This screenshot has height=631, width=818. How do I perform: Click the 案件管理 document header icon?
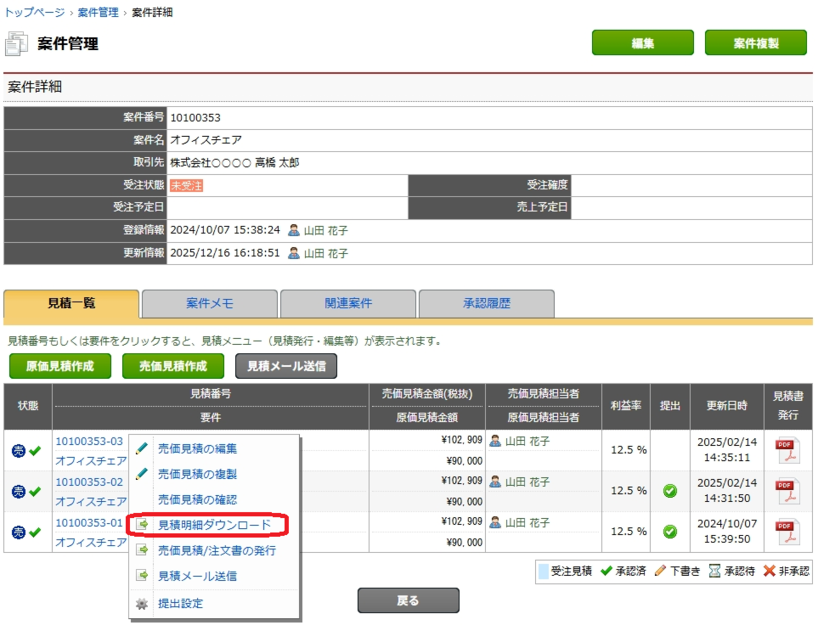pyautogui.click(x=18, y=44)
